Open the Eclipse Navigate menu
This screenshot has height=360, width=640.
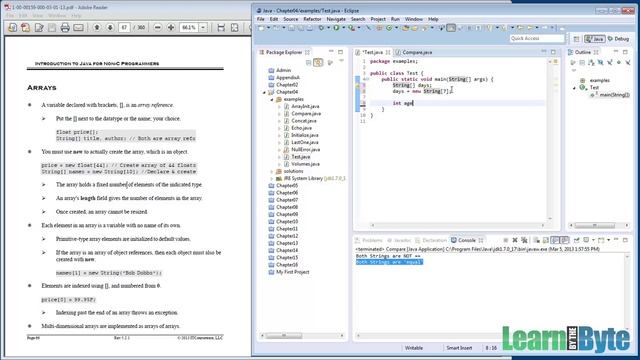(x=336, y=19)
